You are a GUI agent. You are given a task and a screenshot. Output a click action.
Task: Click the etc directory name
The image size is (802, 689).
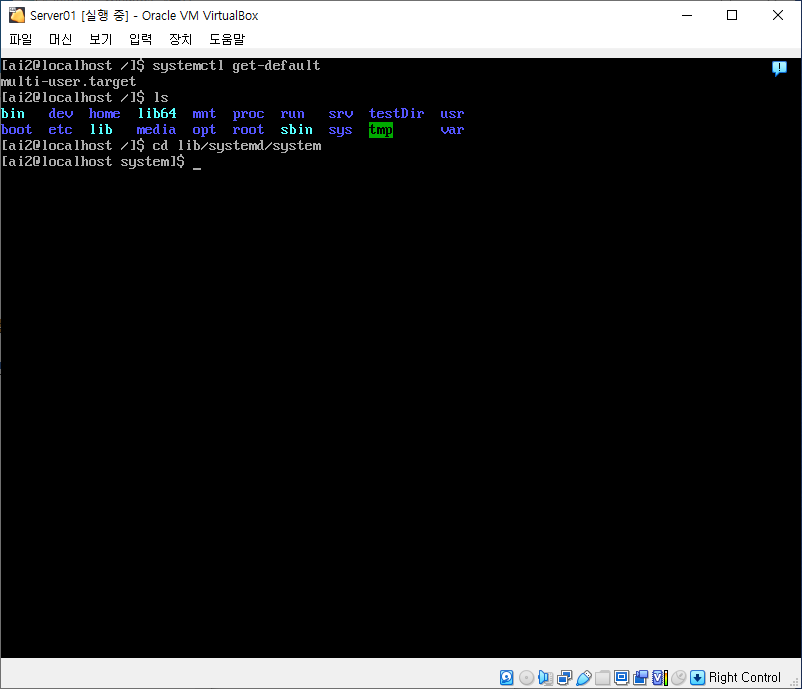pos(60,129)
